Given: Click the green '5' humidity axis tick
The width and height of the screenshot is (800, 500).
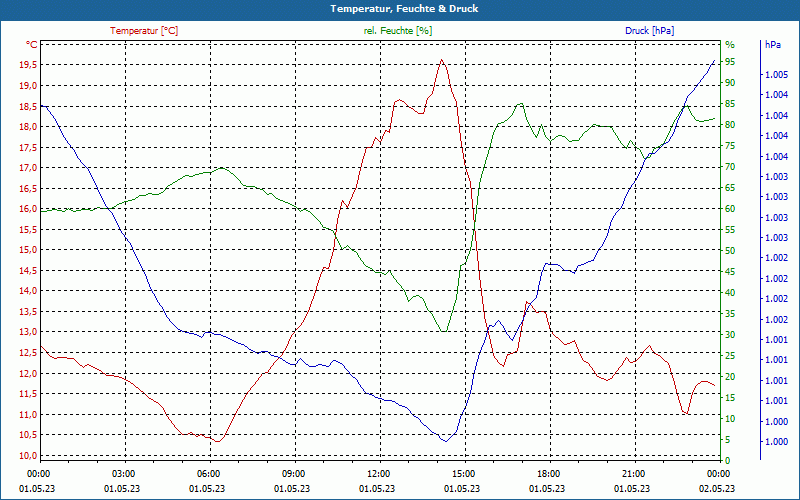Looking at the screenshot, I should click(x=728, y=440).
